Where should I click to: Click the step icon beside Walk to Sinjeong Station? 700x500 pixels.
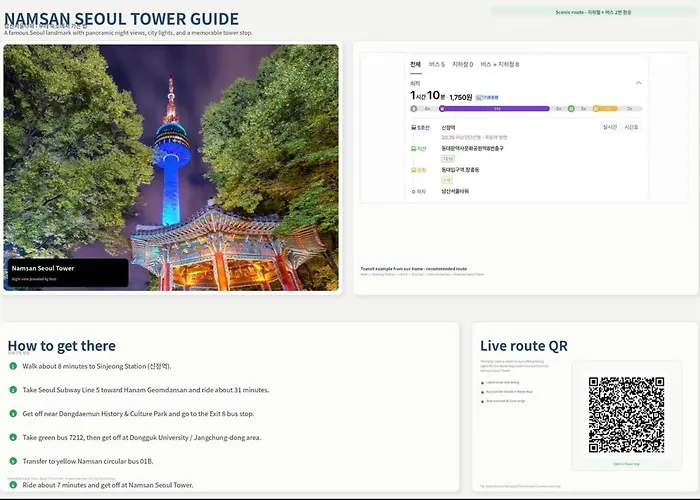pos(13,366)
